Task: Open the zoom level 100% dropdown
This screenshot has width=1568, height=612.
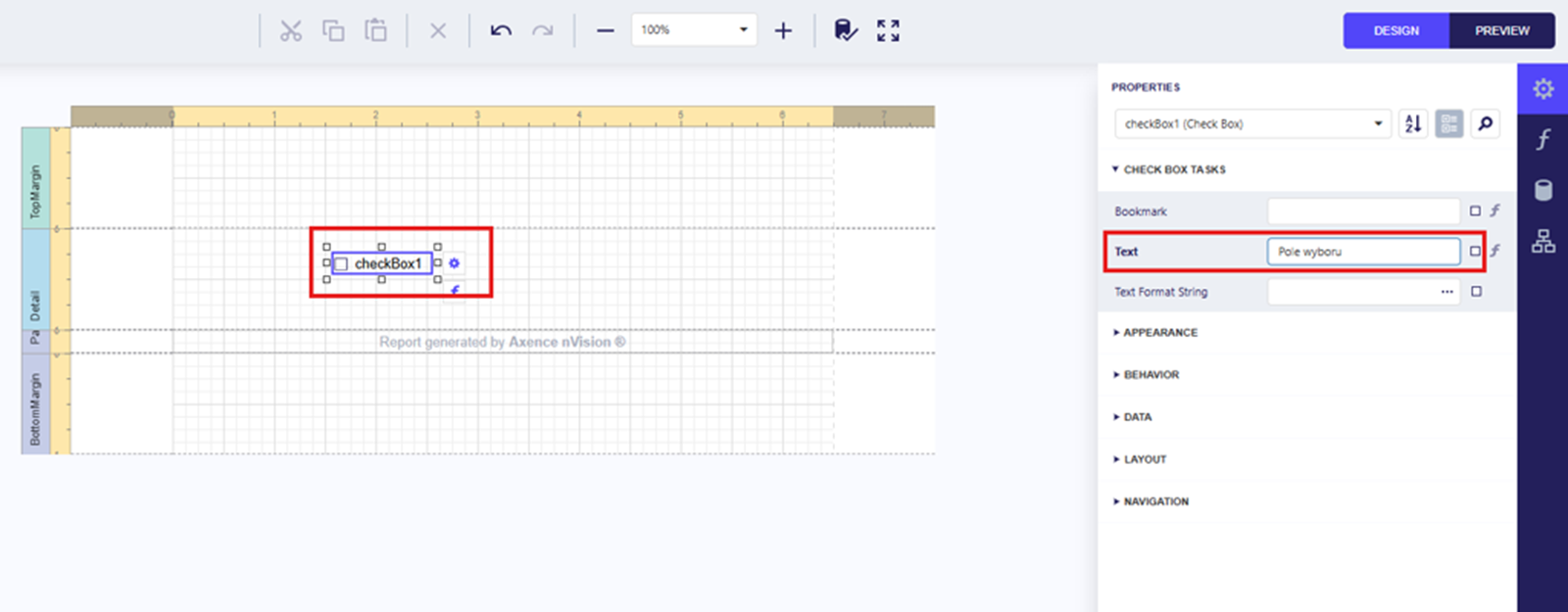Action: pos(743,30)
